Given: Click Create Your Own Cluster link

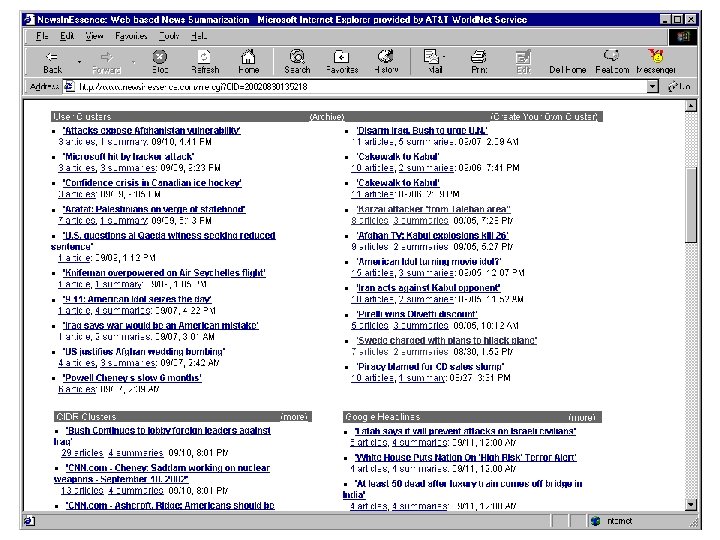Looking at the screenshot, I should 544,117.
